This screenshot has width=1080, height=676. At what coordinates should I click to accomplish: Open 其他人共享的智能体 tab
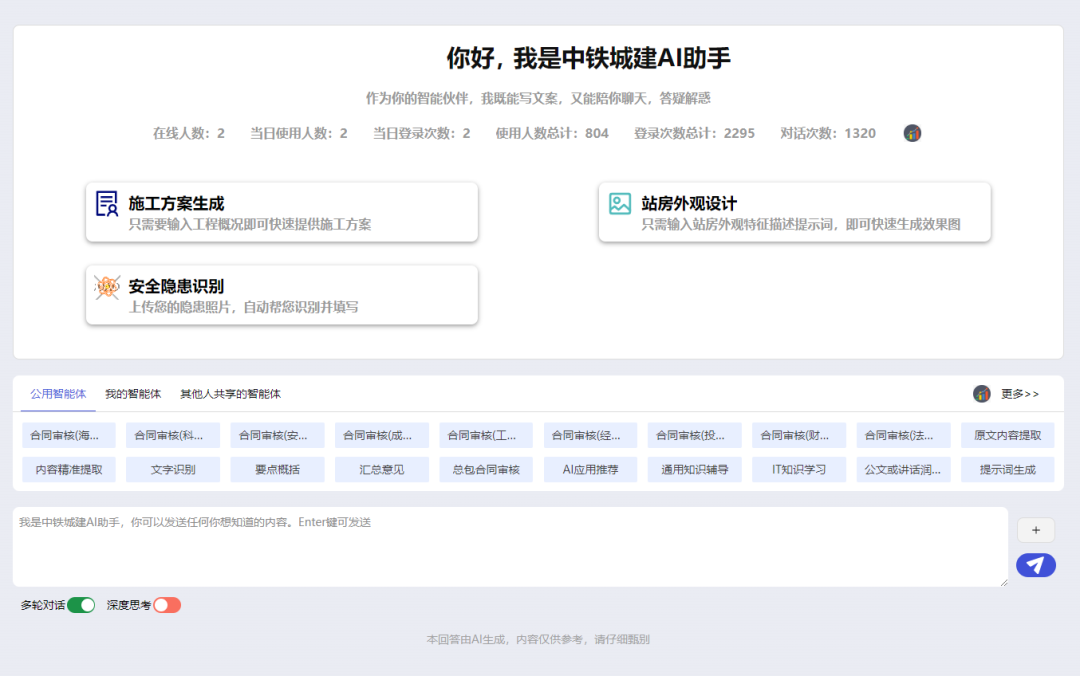pyautogui.click(x=230, y=394)
